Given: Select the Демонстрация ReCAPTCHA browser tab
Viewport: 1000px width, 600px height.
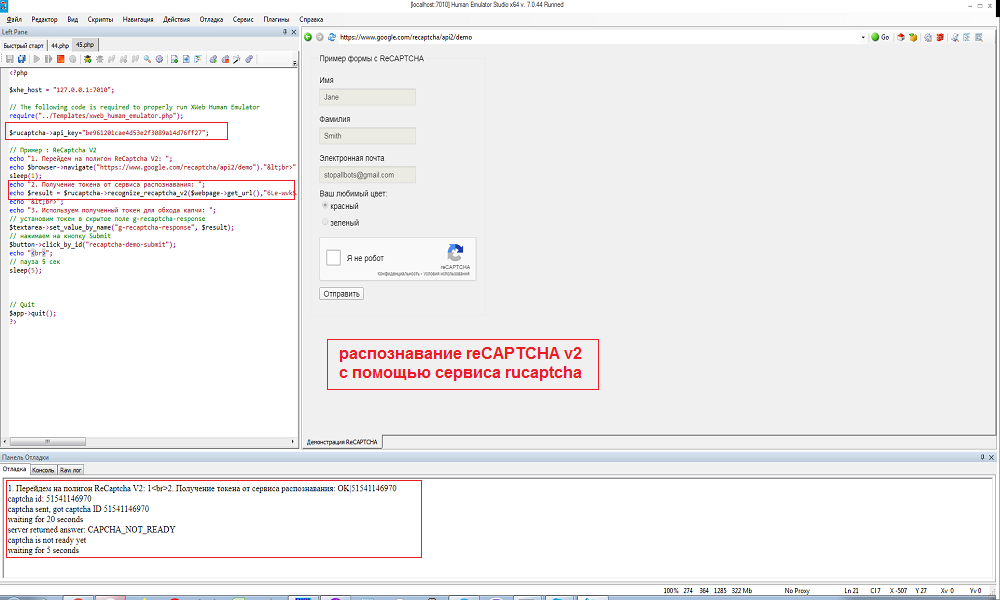Looking at the screenshot, I should coord(342,442).
